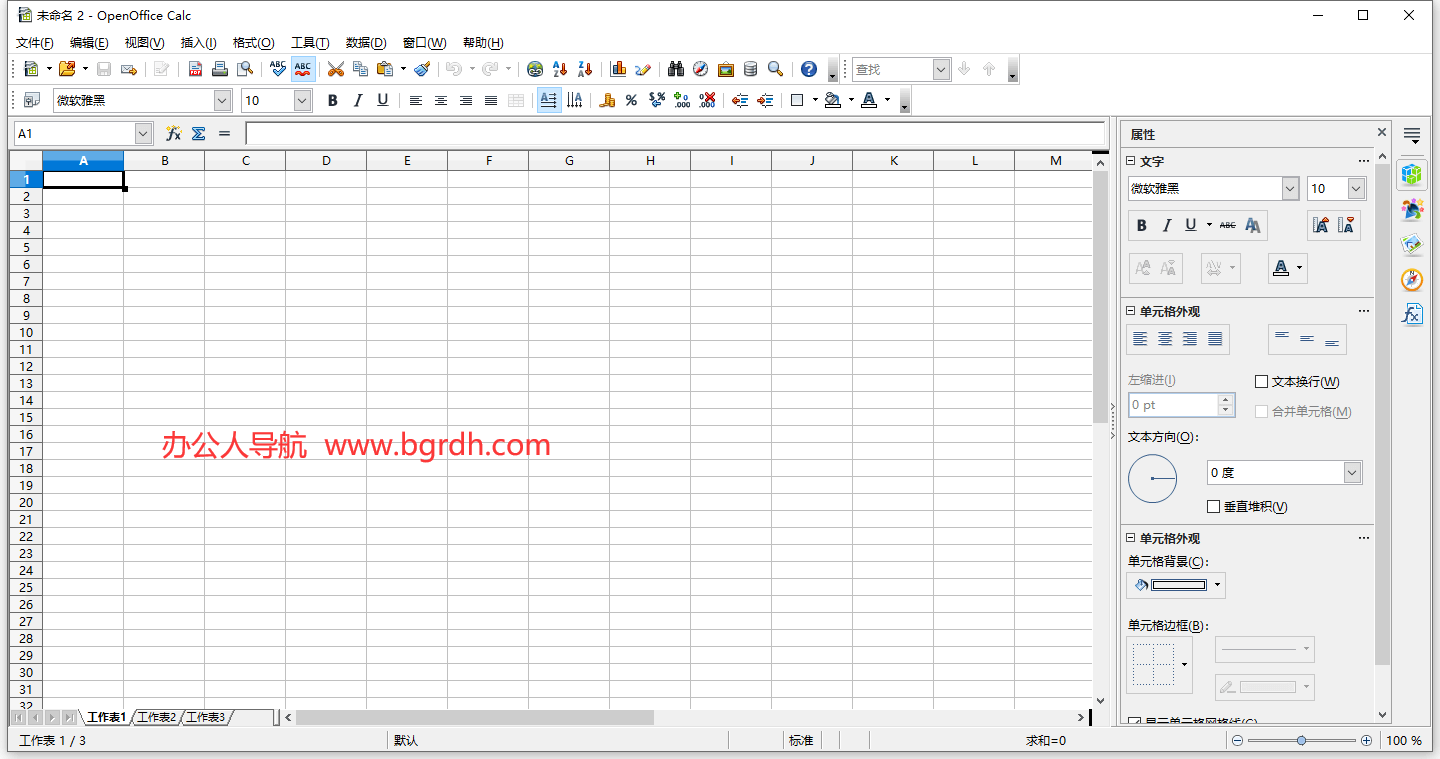Toggle bold in the sidebar 文字 section
The width and height of the screenshot is (1440, 759).
tap(1141, 225)
